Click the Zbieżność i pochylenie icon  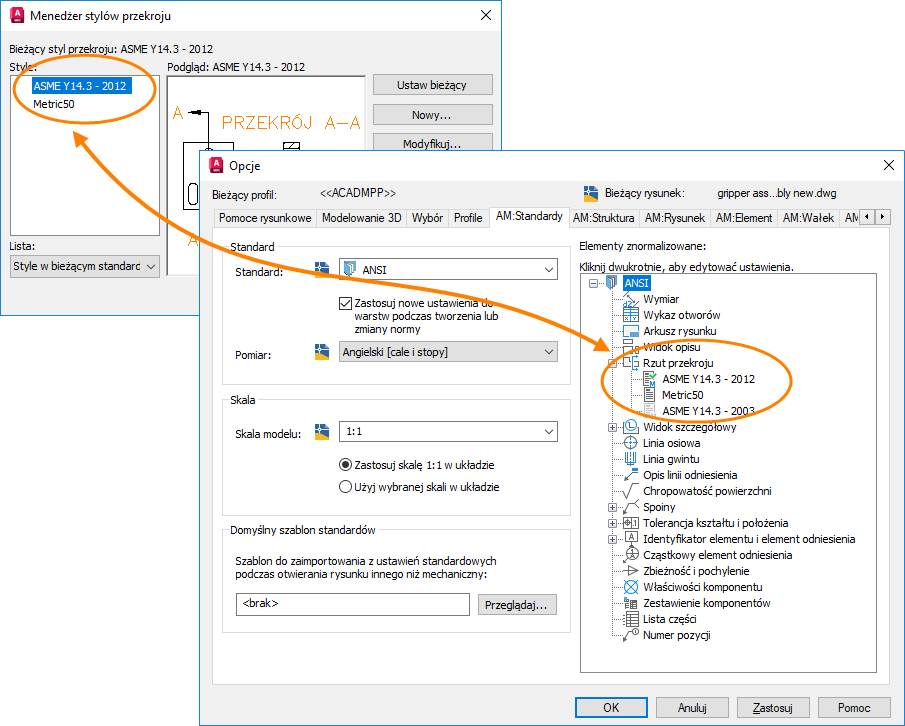point(631,571)
